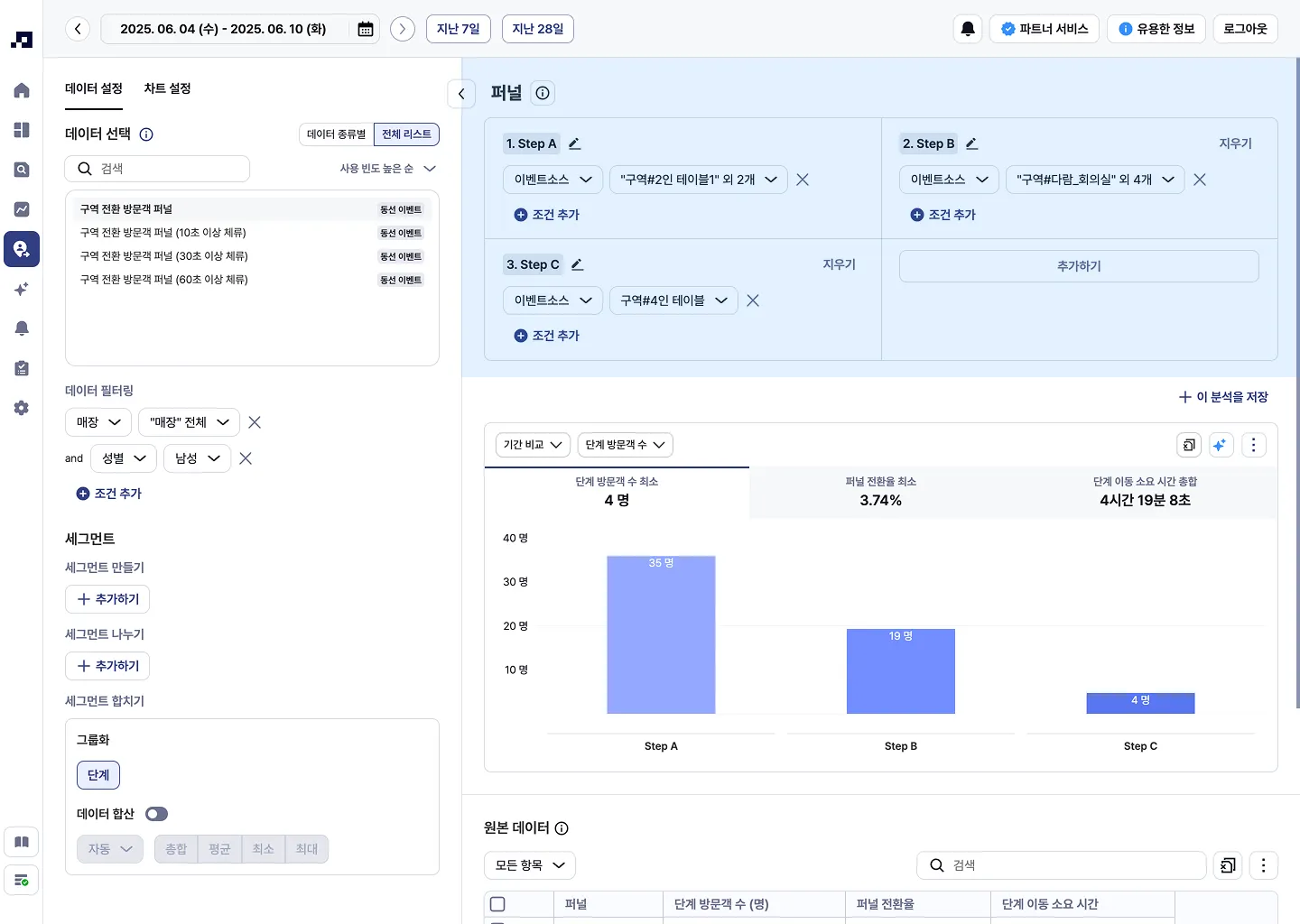This screenshot has width=1300, height=924.
Task: Click the funnel info icon beside 퍼널
Action: coord(543,93)
